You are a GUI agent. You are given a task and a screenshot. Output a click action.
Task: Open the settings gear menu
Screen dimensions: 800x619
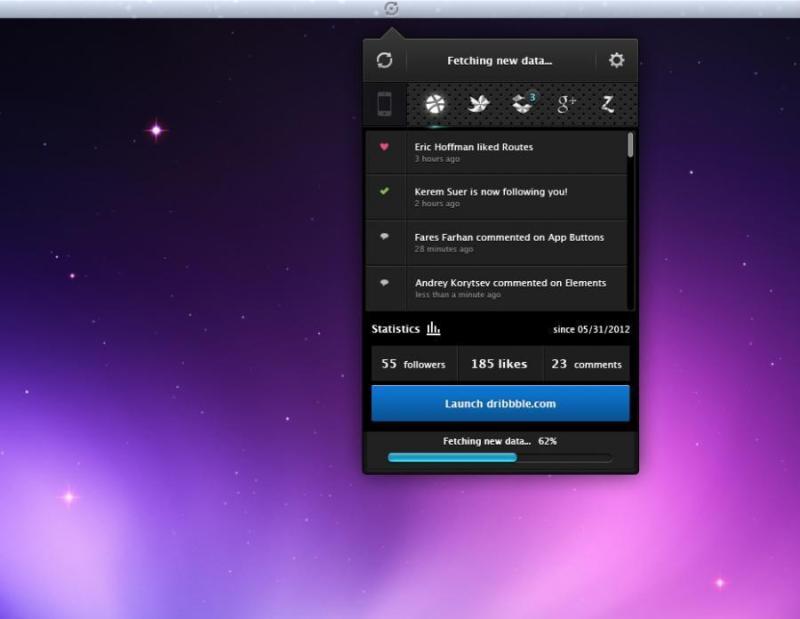[618, 59]
